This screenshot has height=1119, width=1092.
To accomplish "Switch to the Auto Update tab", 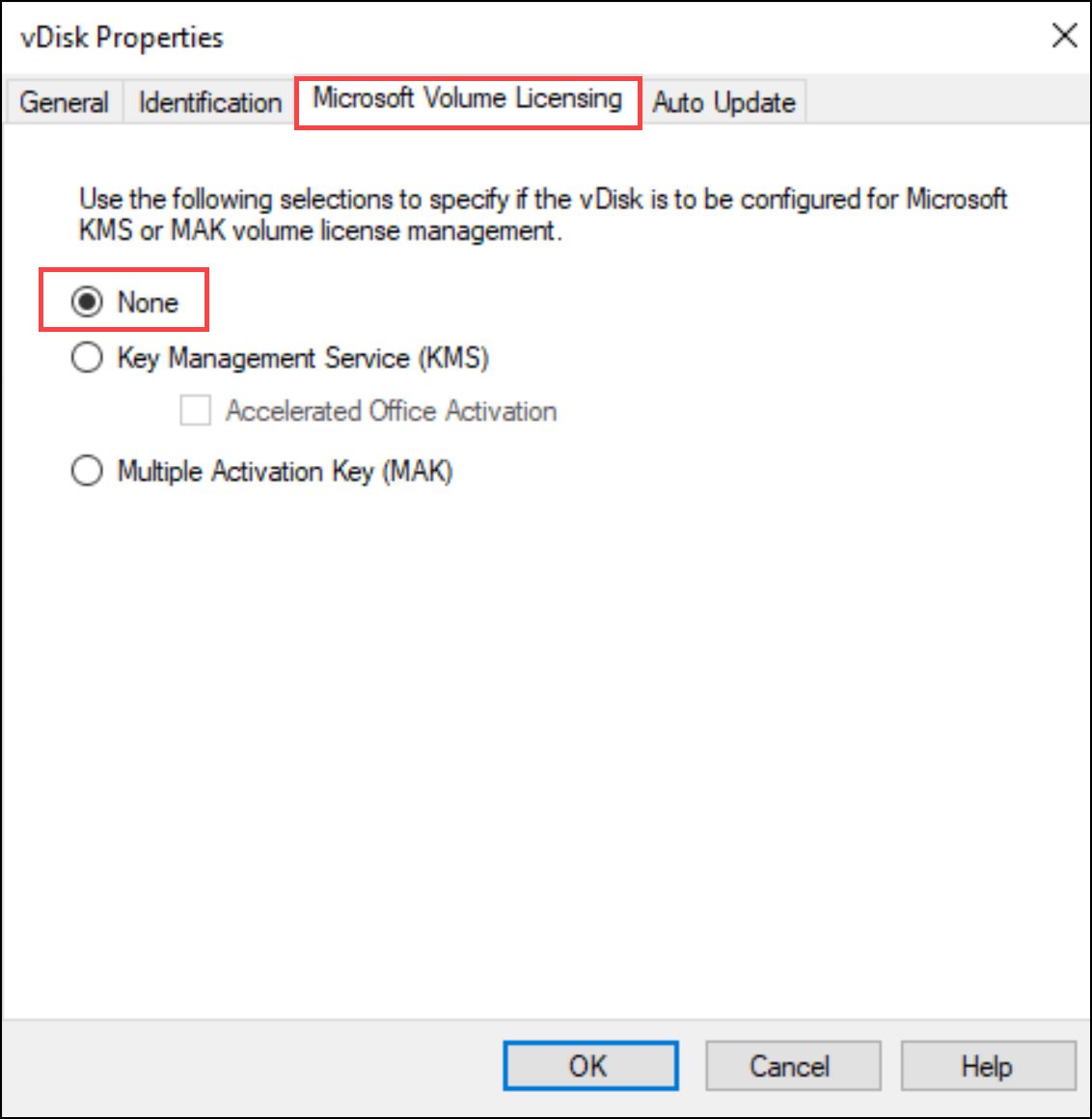I will (x=723, y=102).
